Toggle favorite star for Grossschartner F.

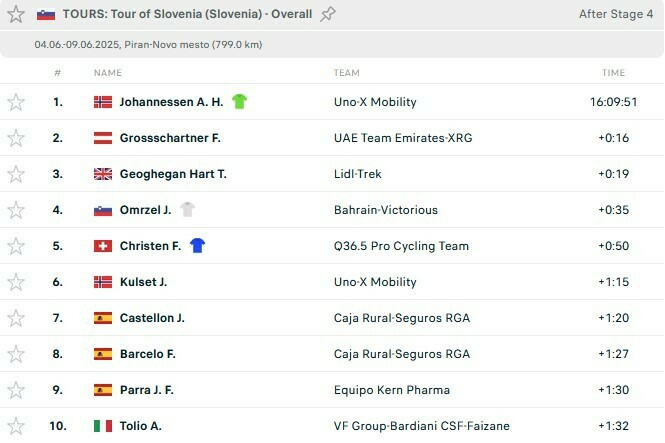tap(16, 138)
